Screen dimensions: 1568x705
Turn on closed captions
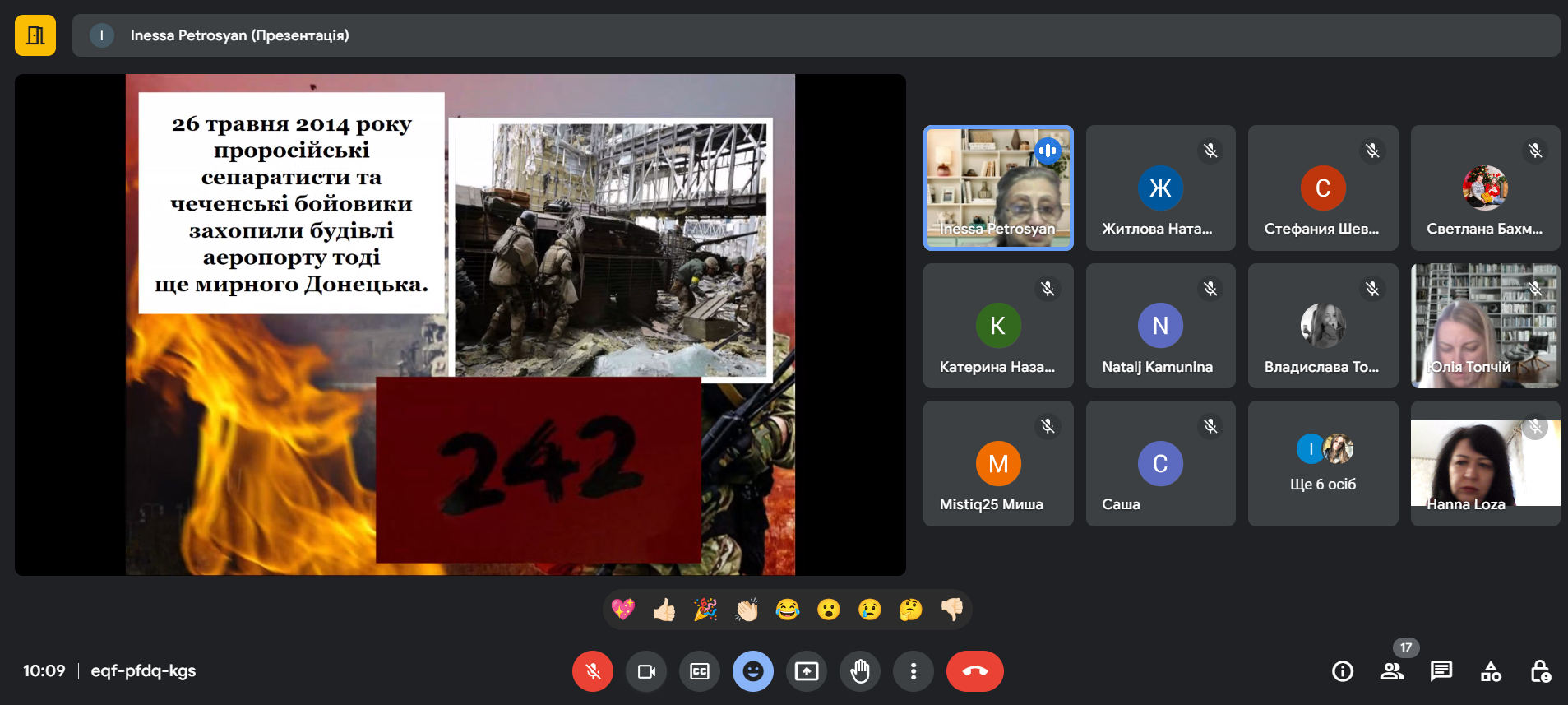tap(700, 671)
